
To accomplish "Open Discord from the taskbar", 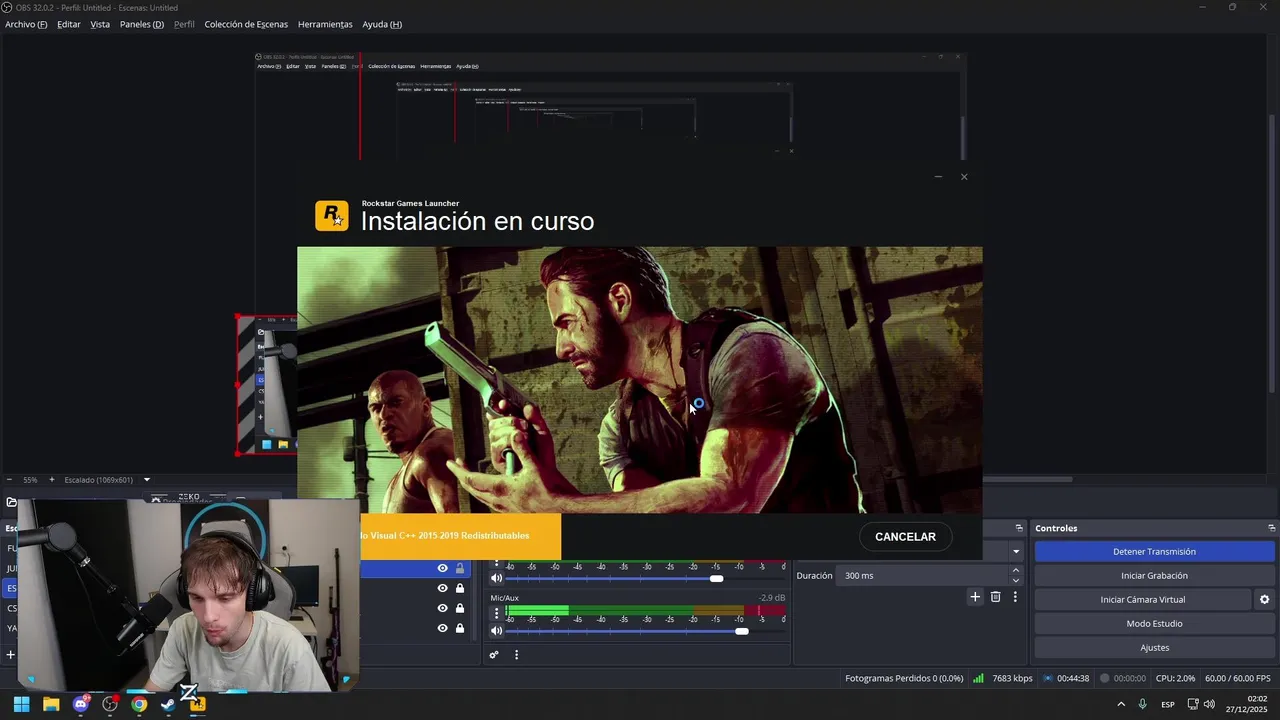I will pos(81,704).
